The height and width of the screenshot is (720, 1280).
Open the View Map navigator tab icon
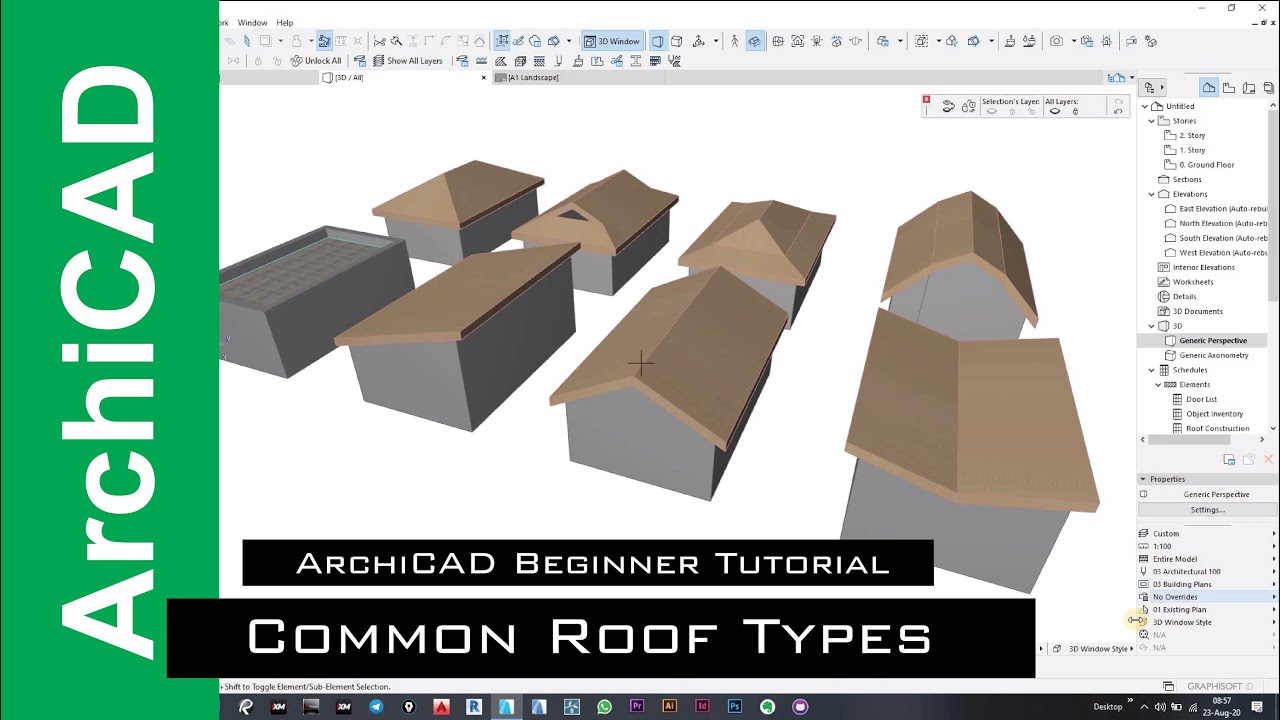pos(1229,88)
